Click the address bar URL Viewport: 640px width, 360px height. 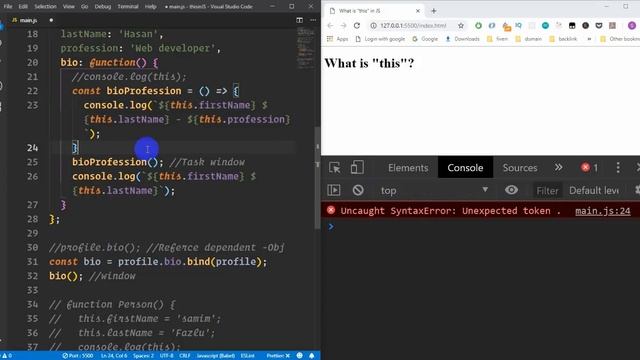click(413, 26)
